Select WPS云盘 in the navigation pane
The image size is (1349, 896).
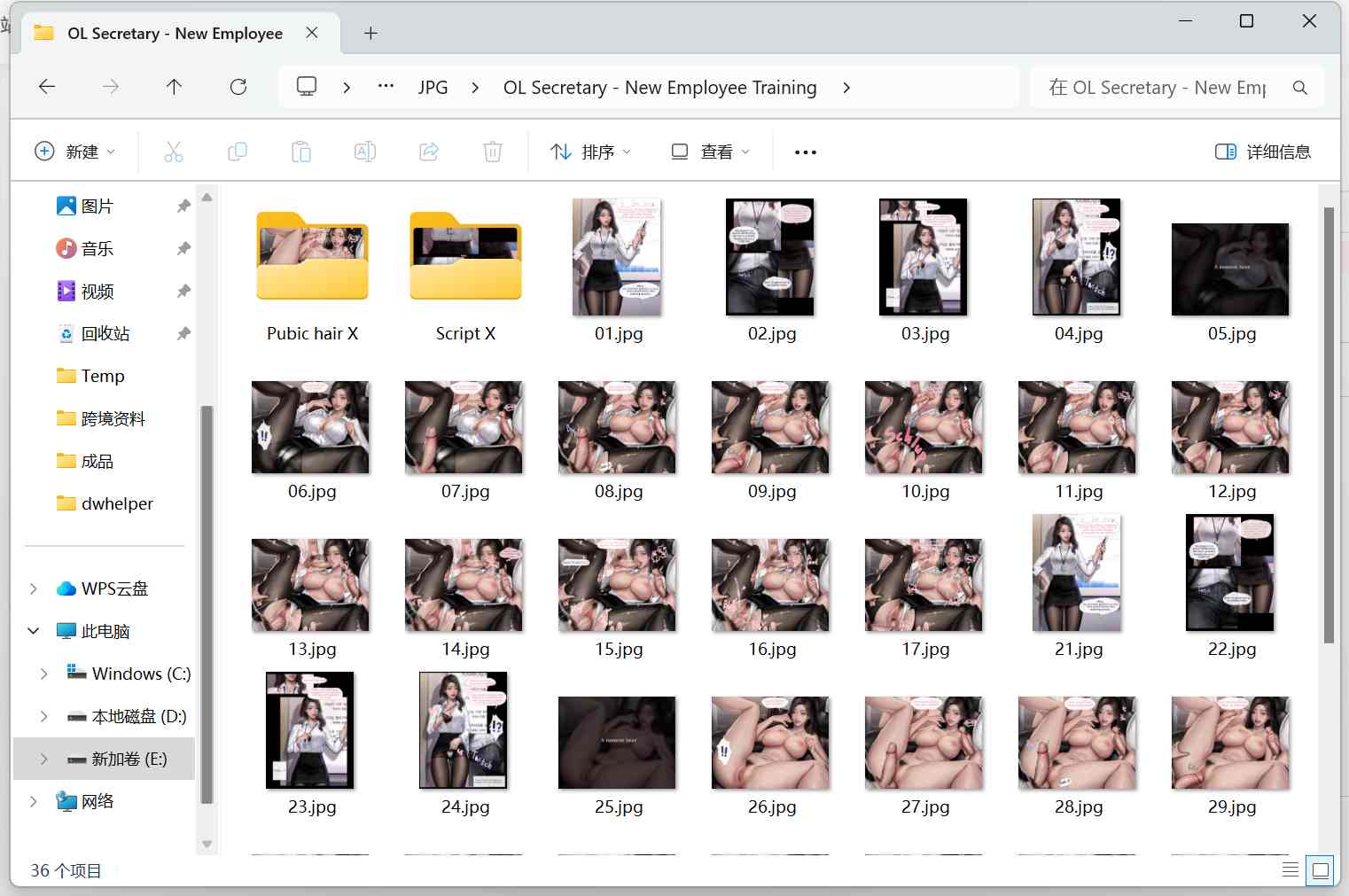114,589
